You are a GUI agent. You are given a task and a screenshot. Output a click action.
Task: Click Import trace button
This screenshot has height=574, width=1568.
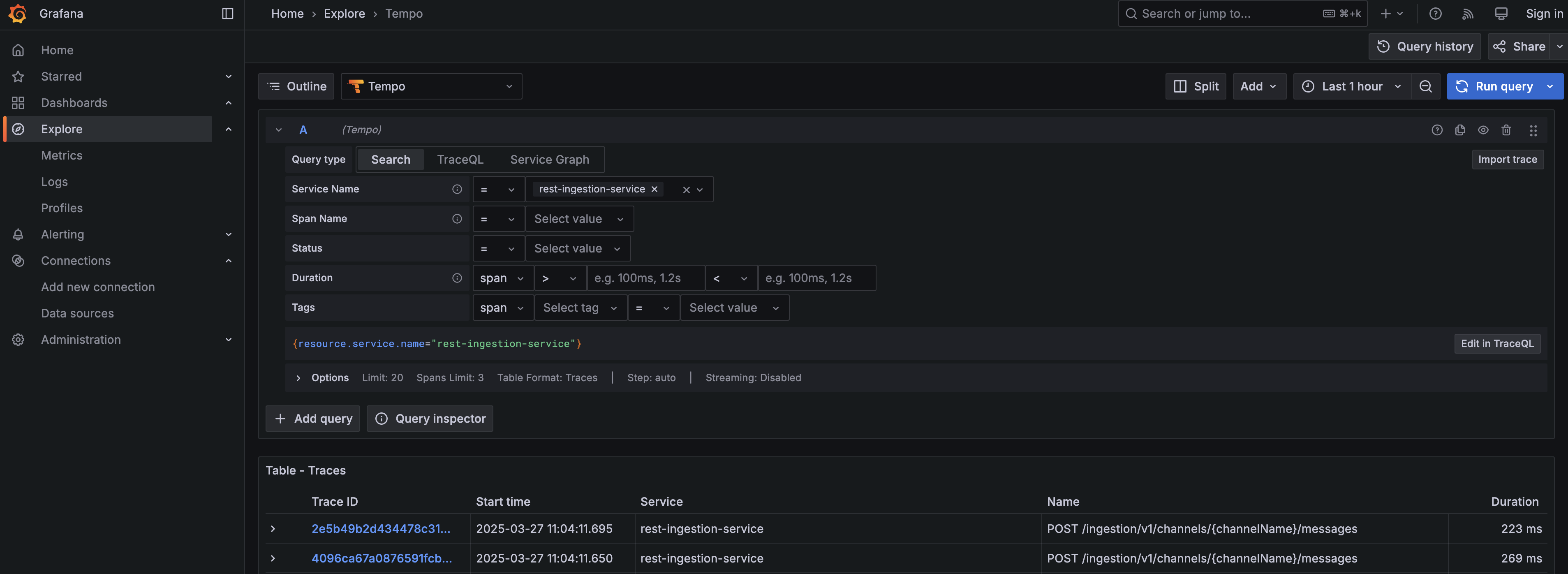(x=1508, y=160)
